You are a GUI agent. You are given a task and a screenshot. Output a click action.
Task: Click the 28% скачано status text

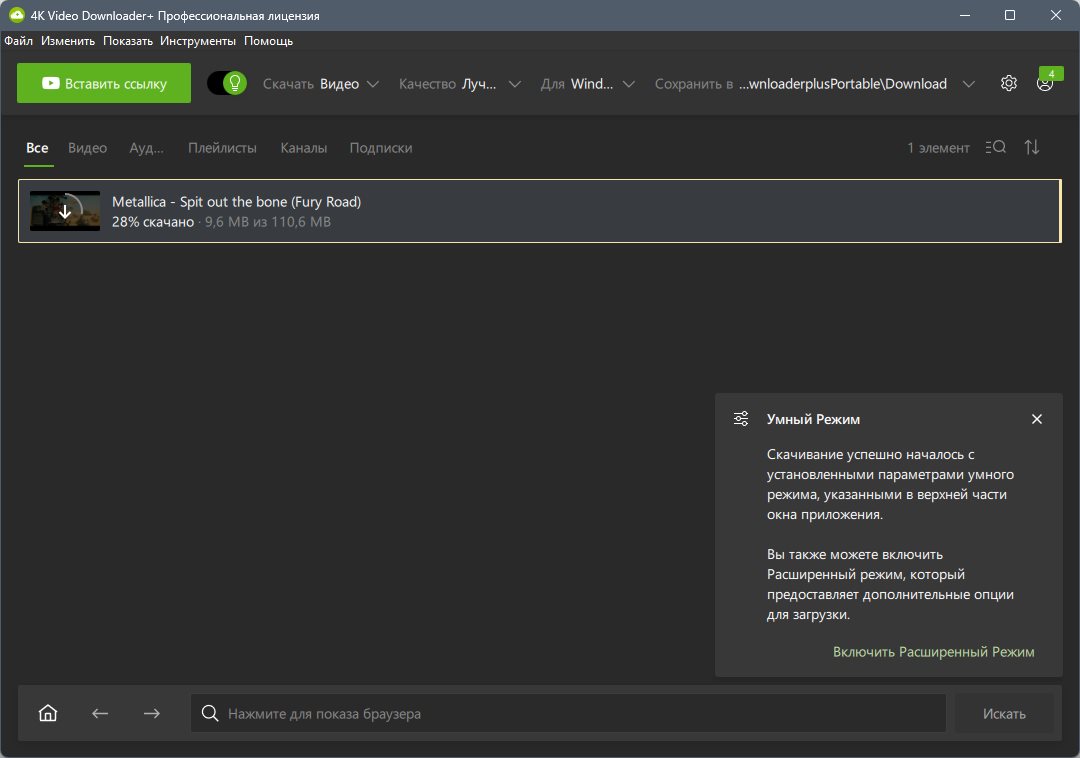point(153,222)
